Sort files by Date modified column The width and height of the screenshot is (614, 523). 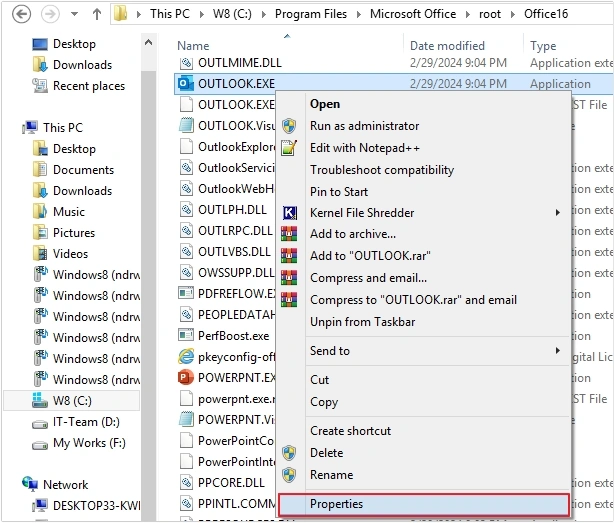pos(447,46)
